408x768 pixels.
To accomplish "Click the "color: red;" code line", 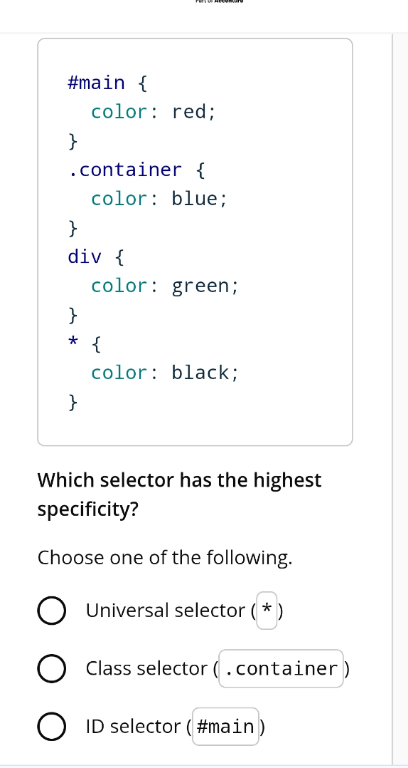I will pos(153,112).
